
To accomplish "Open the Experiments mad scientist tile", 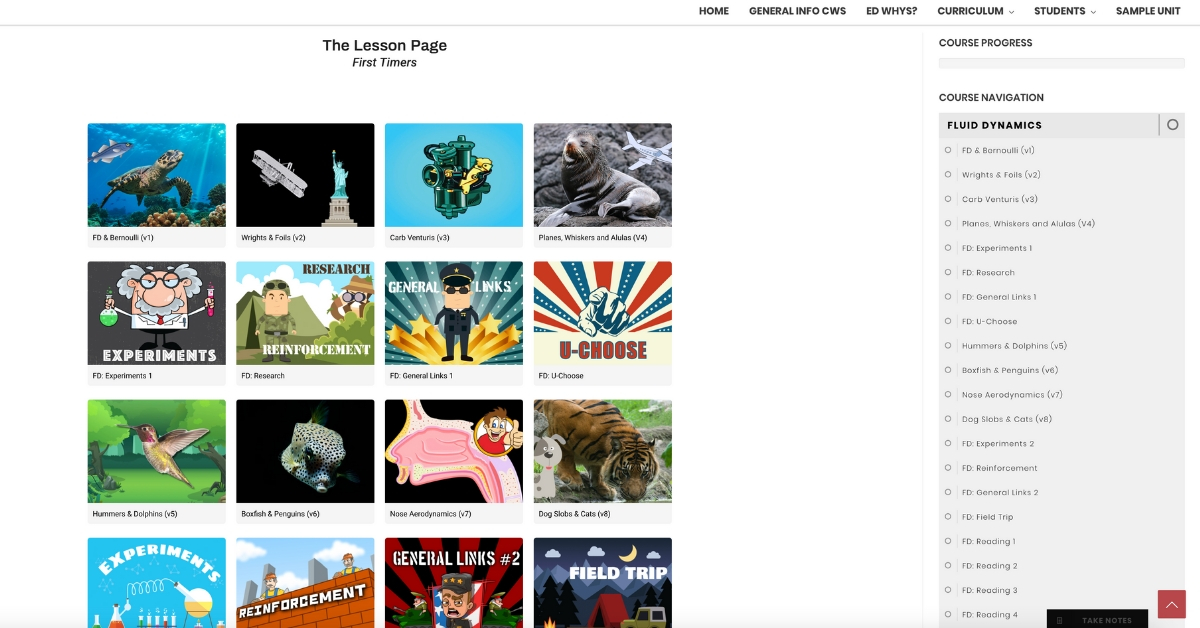I will 156,313.
